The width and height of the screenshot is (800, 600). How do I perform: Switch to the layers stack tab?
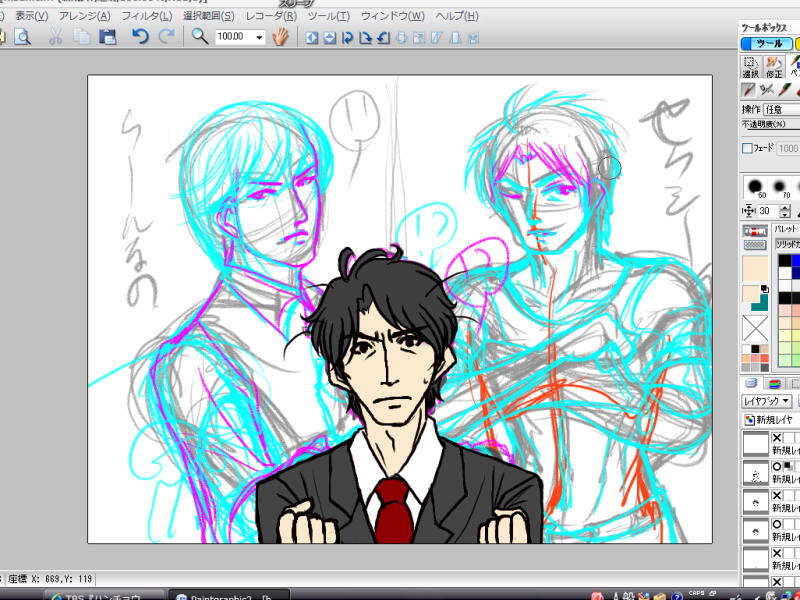[x=751, y=383]
